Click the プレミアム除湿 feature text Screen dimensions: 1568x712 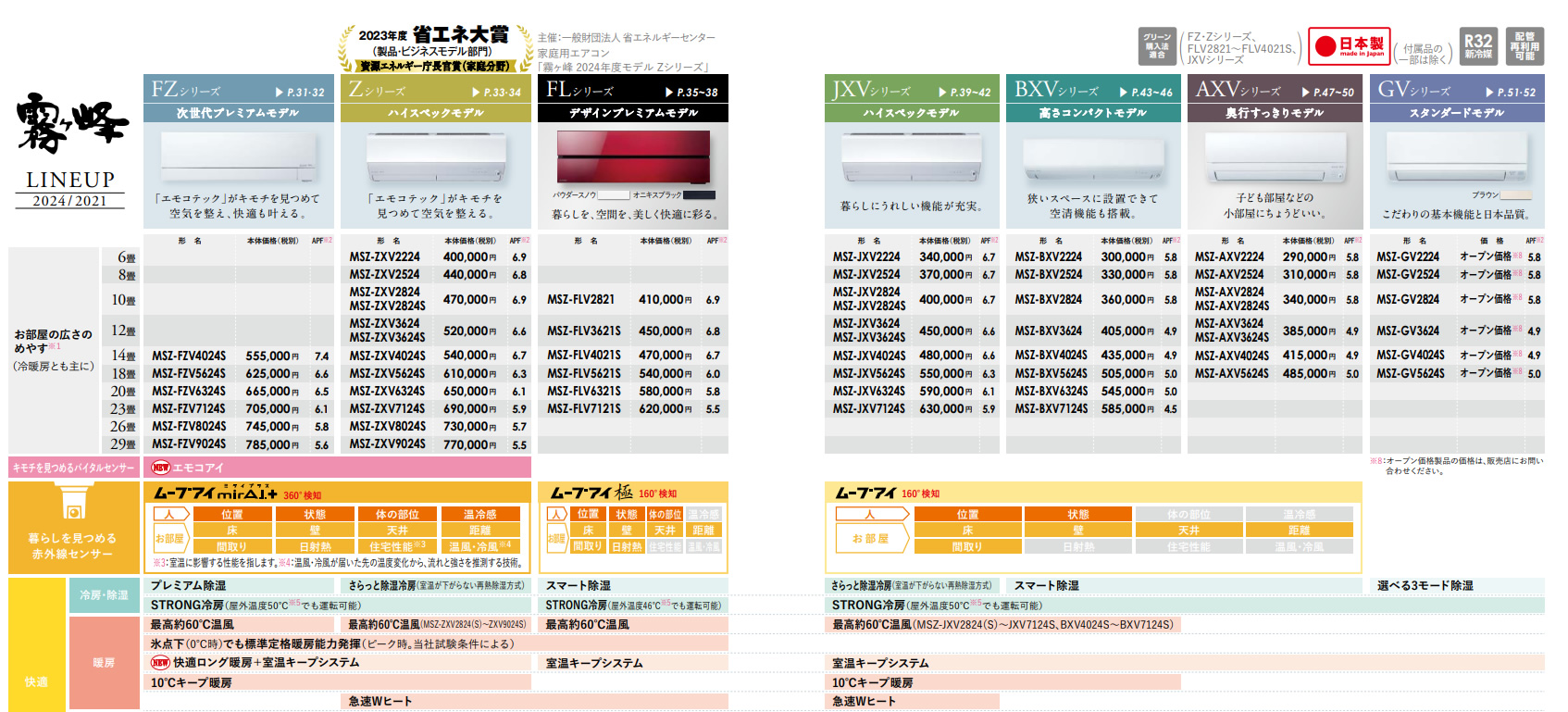click(188, 585)
